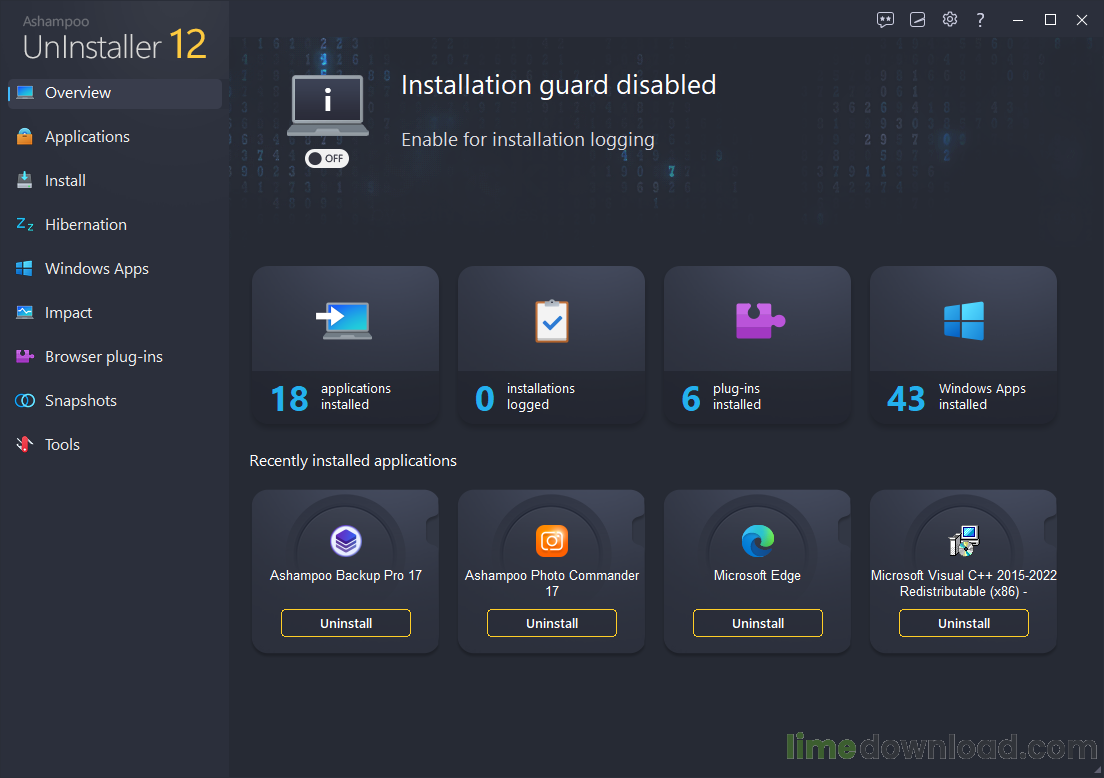
Task: Uninstall Ashampoo Photo Commander 17
Action: 551,623
